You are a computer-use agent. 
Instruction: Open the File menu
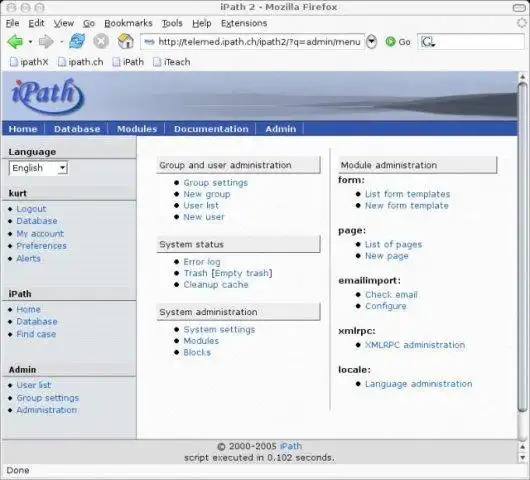pyautogui.click(x=13, y=23)
